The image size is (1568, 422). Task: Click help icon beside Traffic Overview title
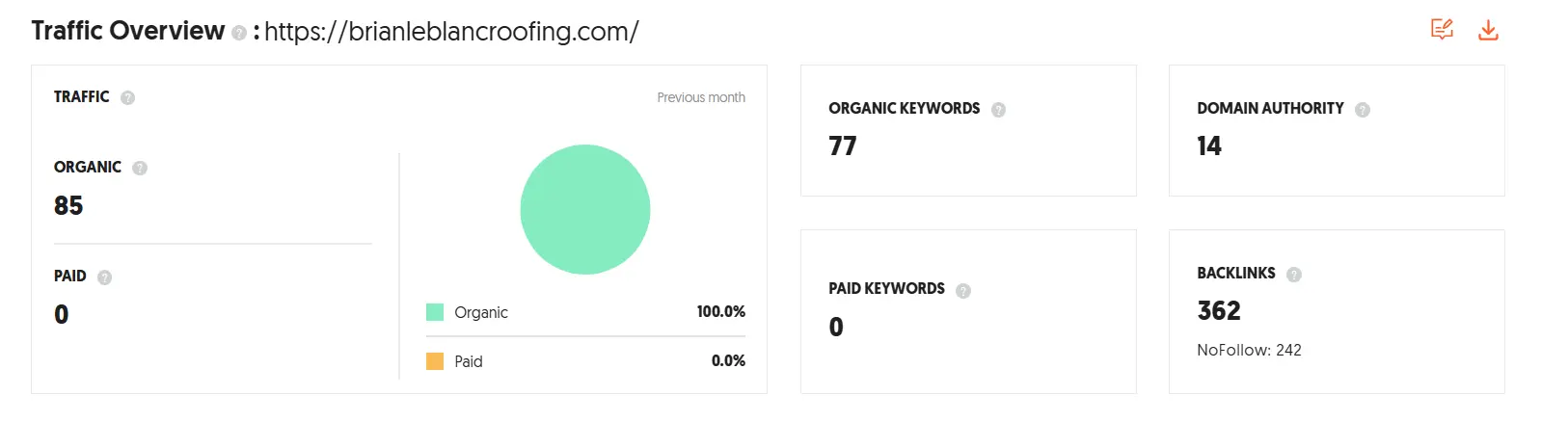pos(239,33)
